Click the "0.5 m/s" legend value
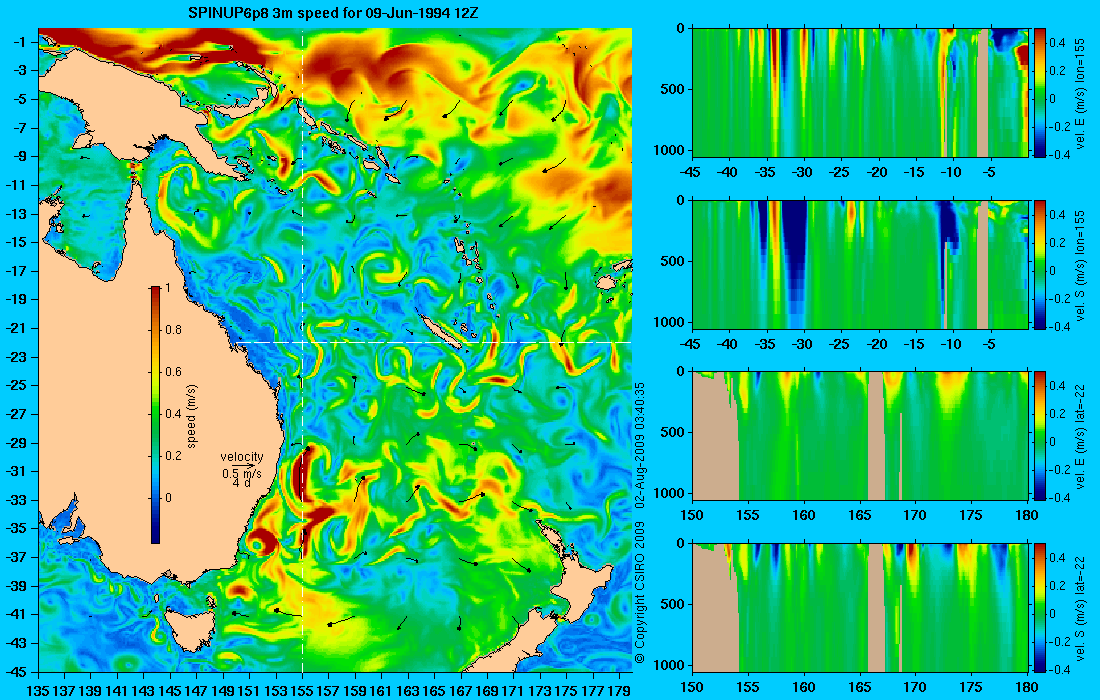The image size is (1100, 700). 241,473
